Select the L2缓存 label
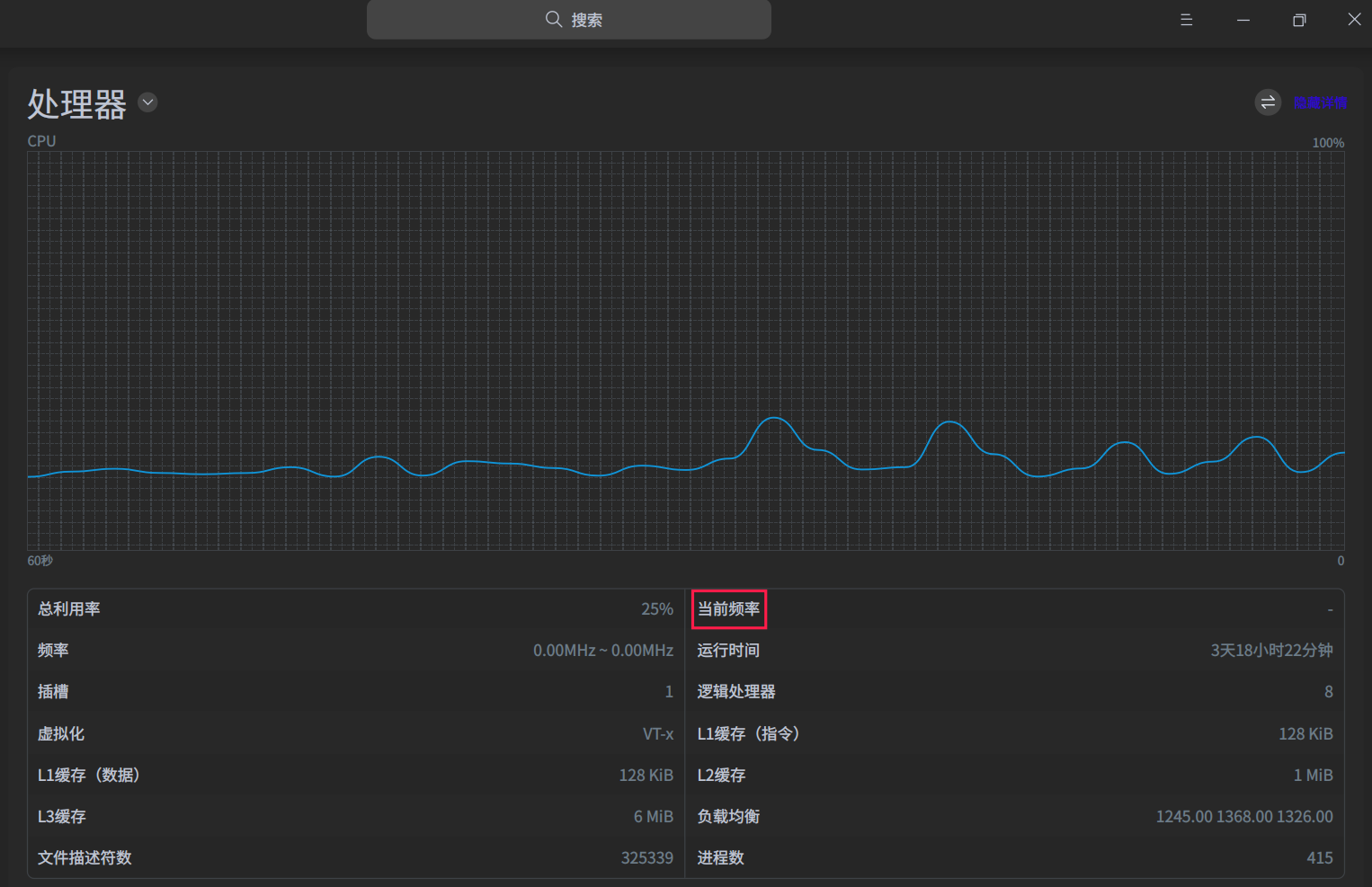 click(722, 775)
